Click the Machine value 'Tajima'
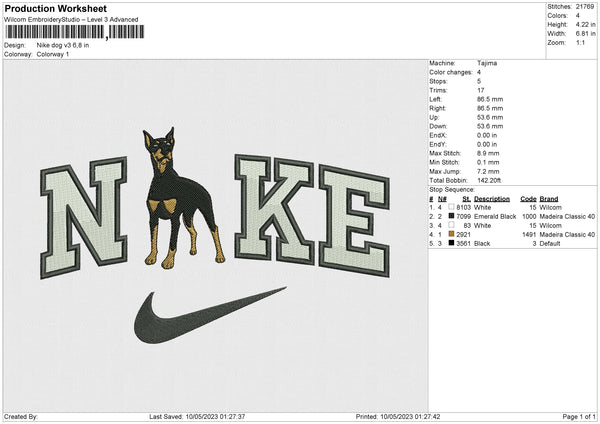The height and width of the screenshot is (424, 600). (487, 63)
